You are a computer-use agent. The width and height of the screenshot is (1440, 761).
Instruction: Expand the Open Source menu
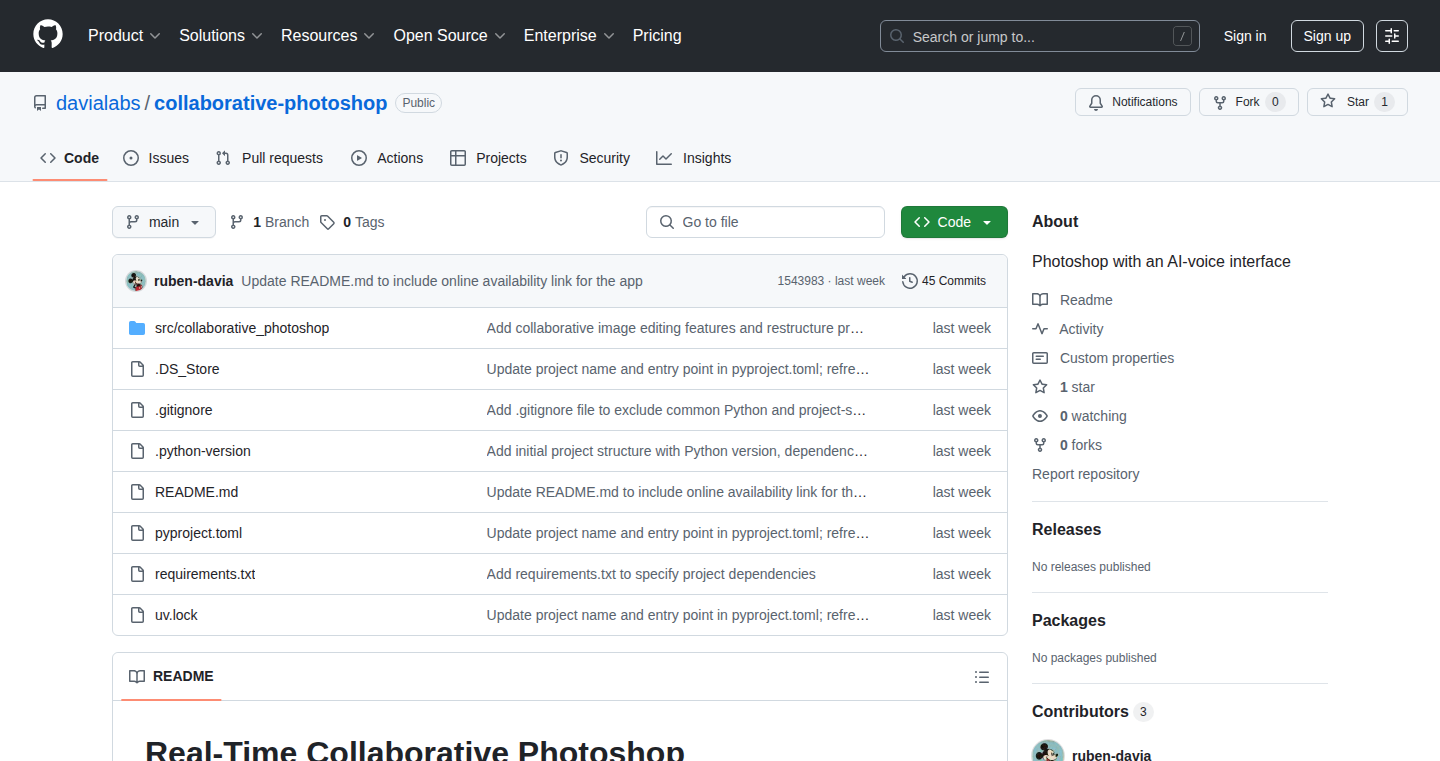click(449, 36)
